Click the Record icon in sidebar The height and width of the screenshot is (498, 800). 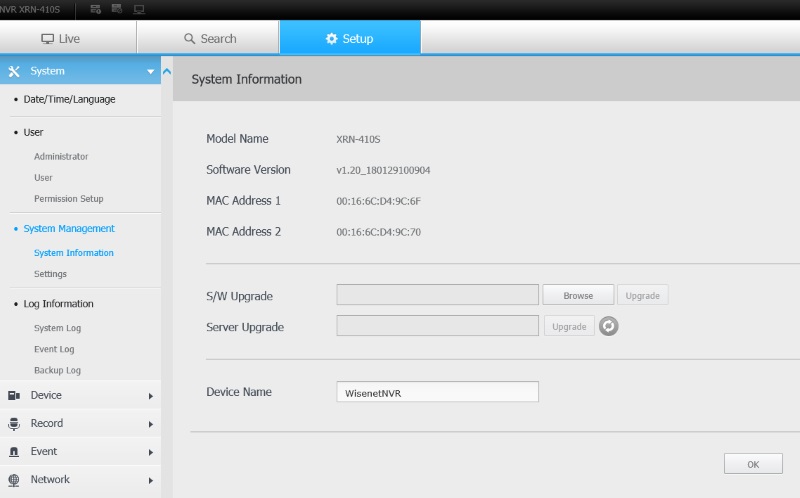(14, 424)
